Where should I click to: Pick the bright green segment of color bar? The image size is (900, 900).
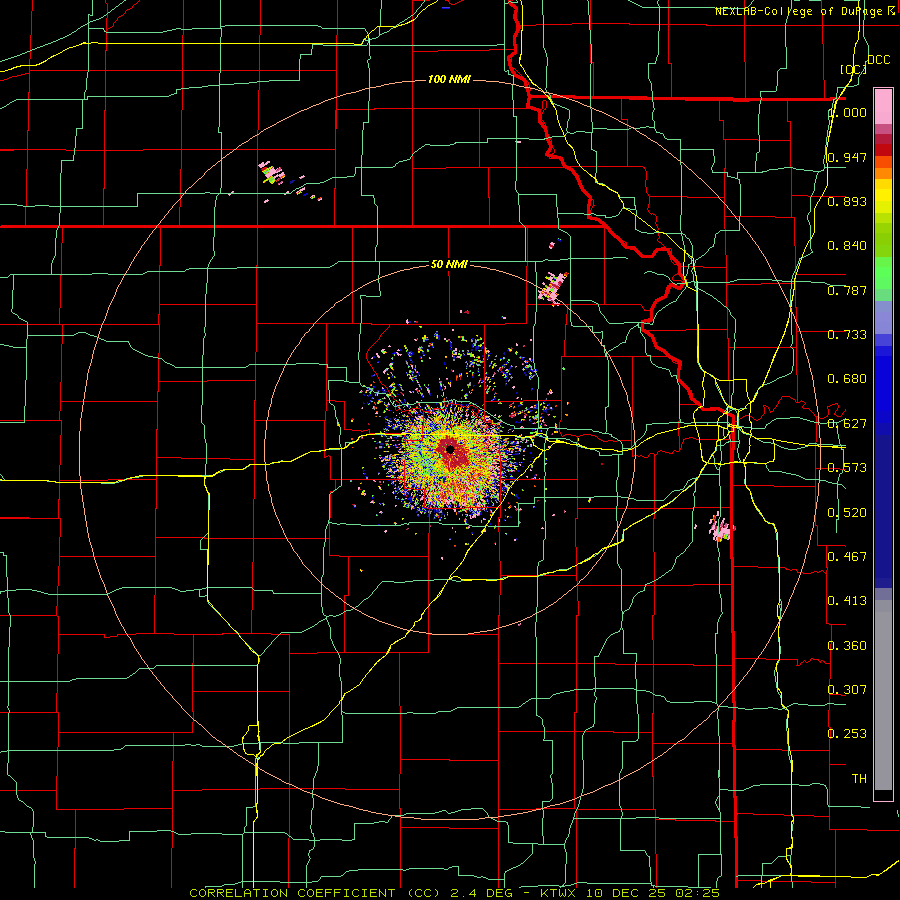883,273
